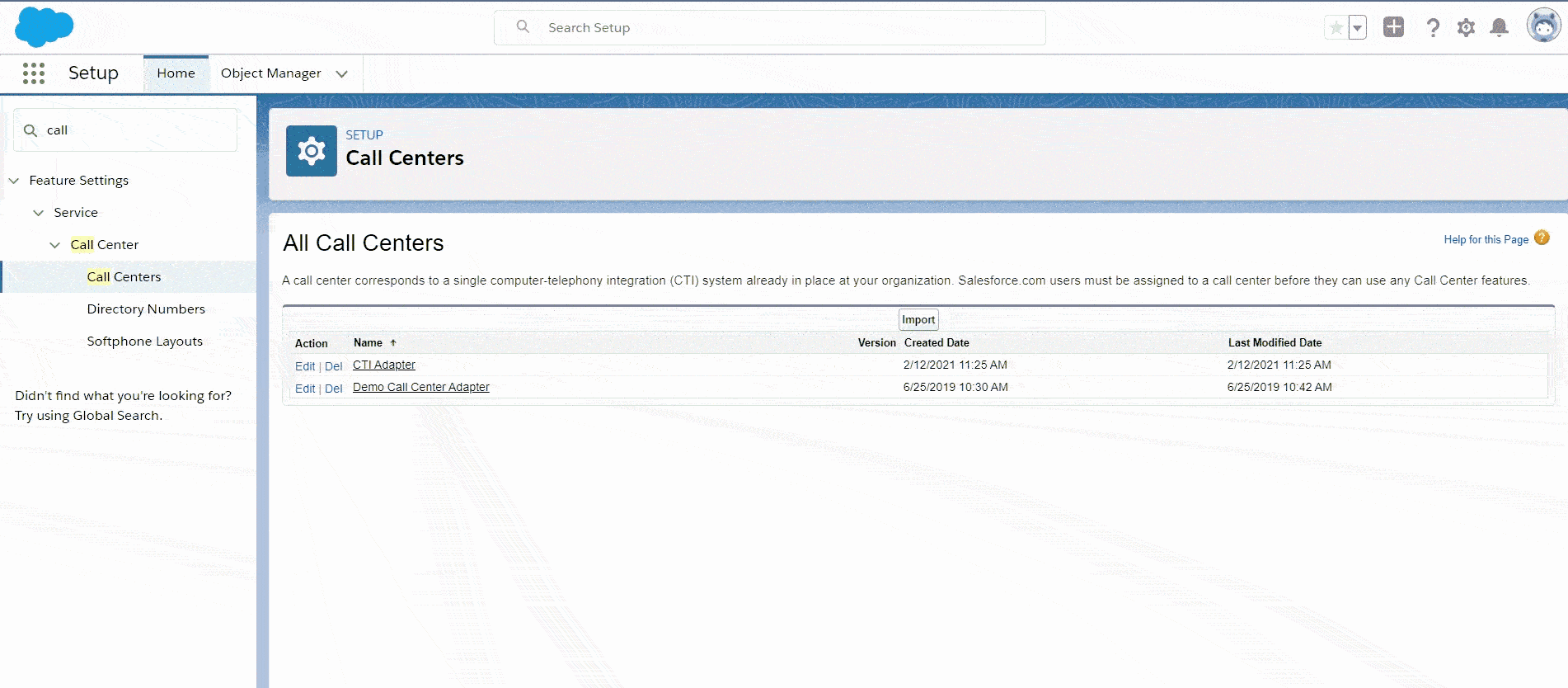Collapse the Service tree node
The image size is (1568, 688).
[39, 213]
